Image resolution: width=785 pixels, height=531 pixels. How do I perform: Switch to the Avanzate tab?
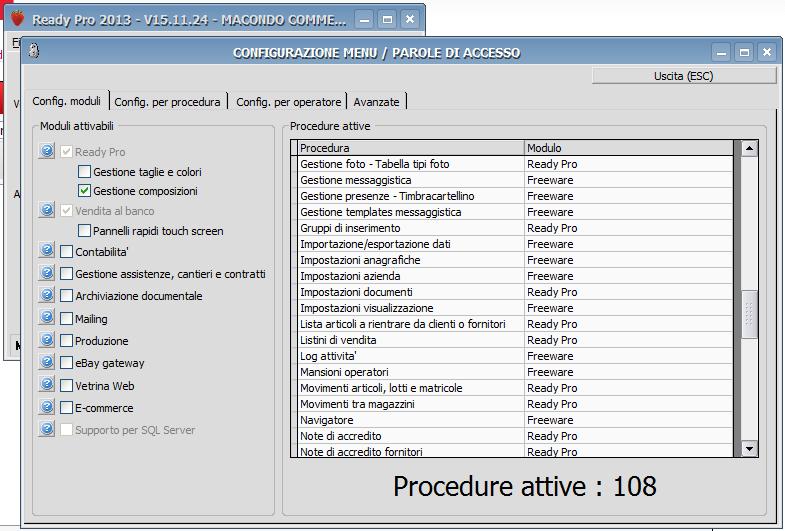[x=376, y=102]
